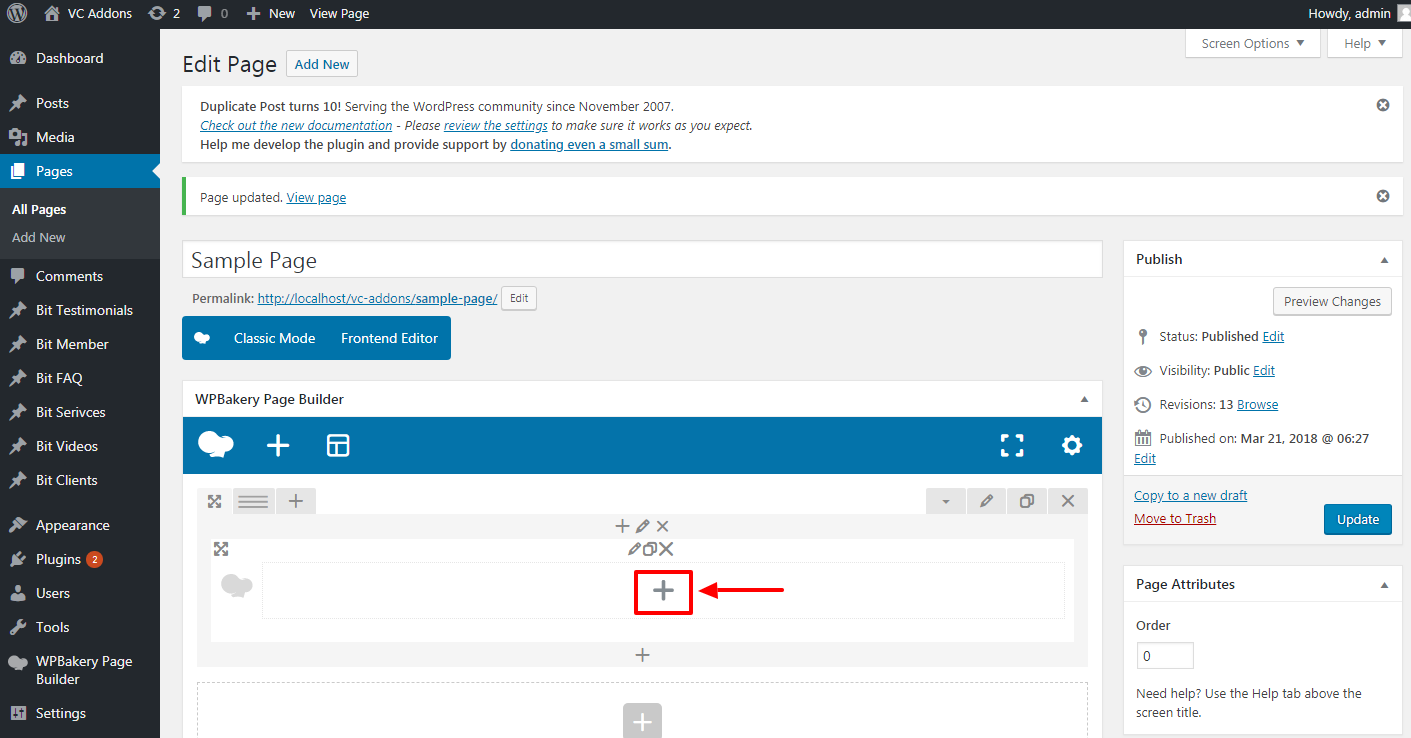Click the Add Element plus icon in WPBakery toolbar
This screenshot has width=1411, height=738.
[x=278, y=446]
